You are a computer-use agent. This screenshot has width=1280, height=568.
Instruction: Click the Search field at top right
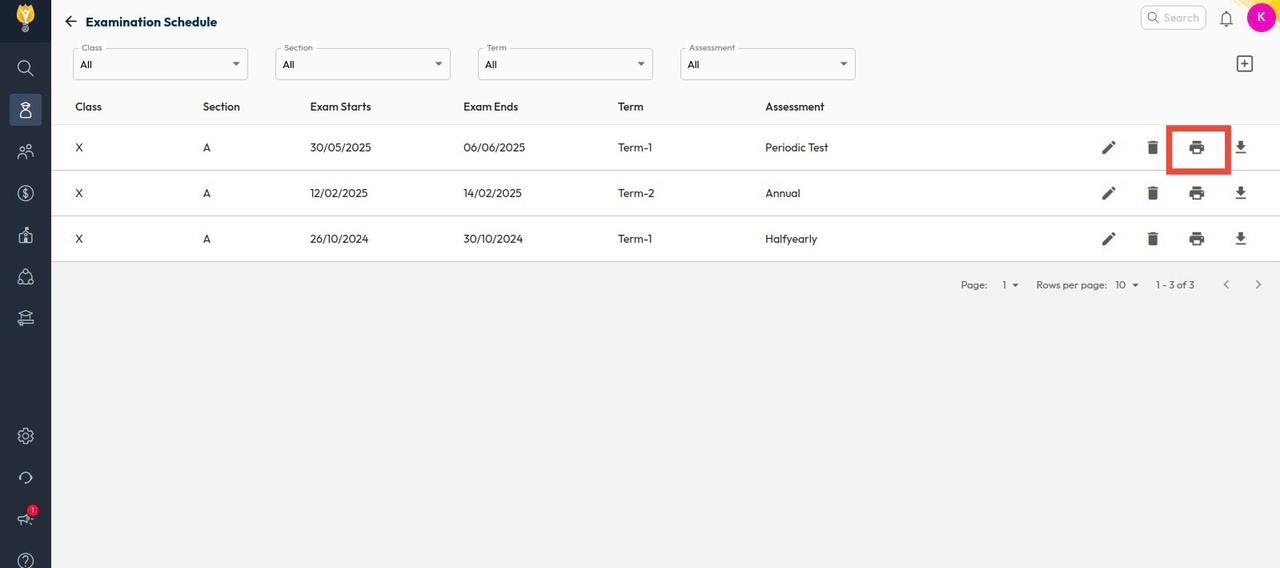pos(1174,18)
